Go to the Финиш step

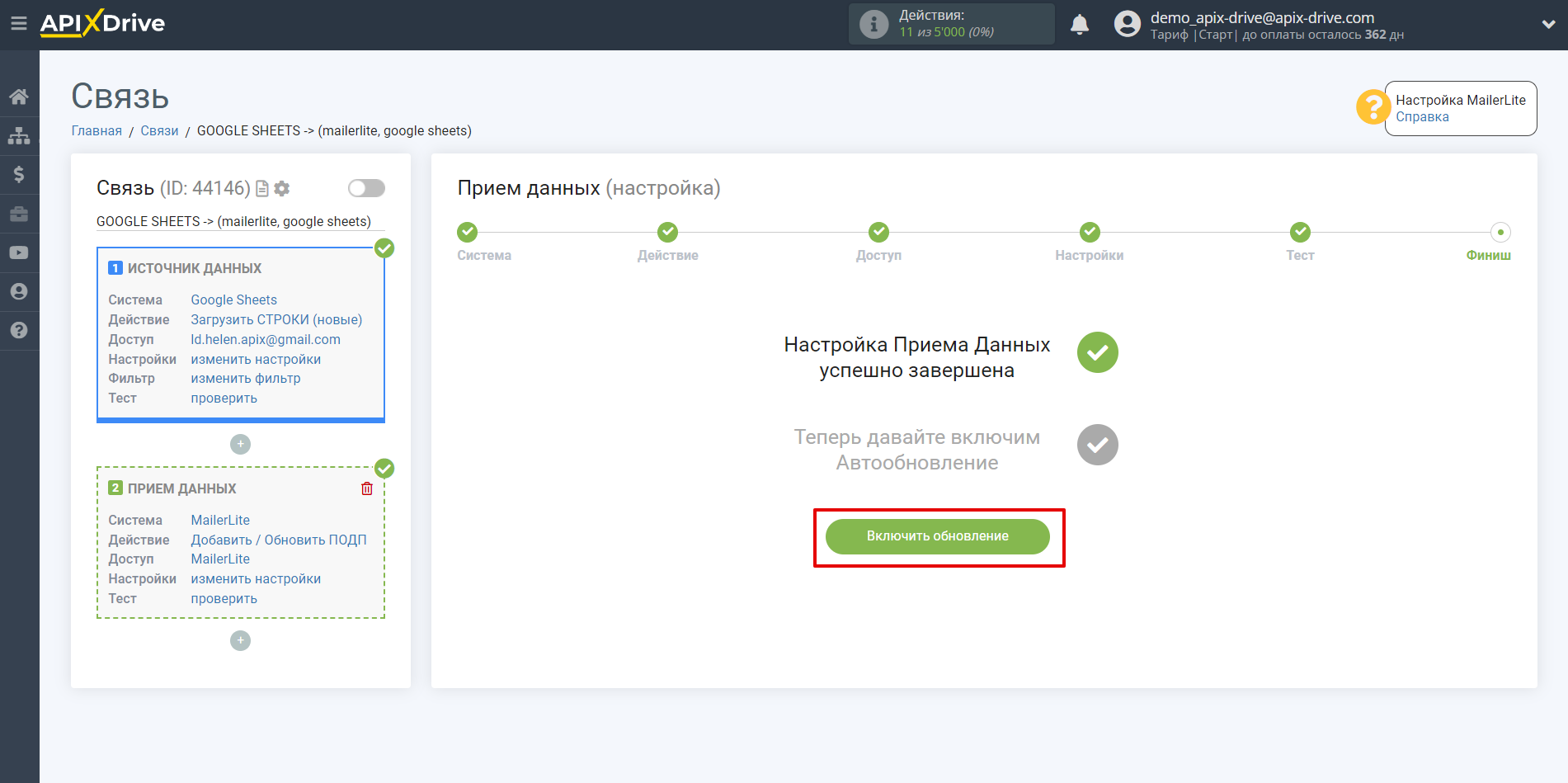coord(1500,232)
